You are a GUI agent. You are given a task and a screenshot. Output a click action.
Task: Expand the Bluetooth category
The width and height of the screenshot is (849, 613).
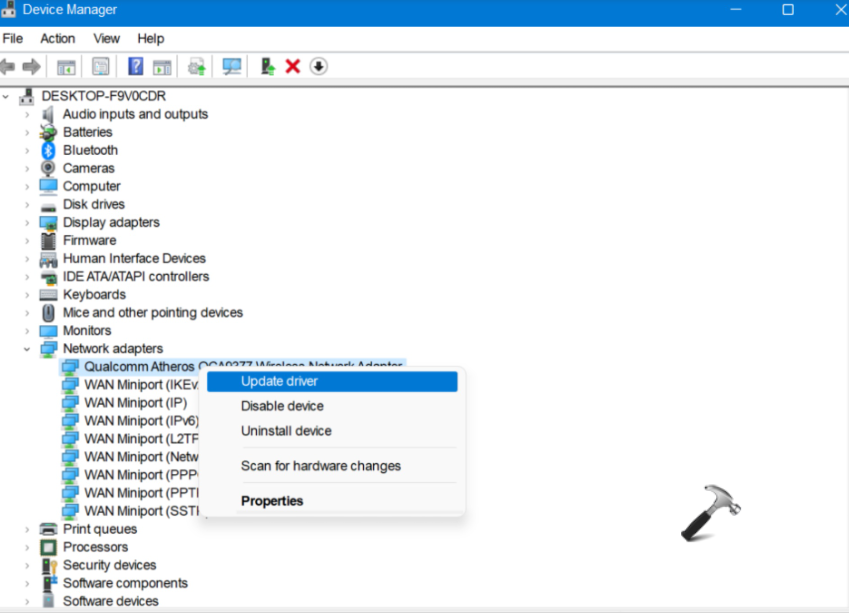coord(27,150)
